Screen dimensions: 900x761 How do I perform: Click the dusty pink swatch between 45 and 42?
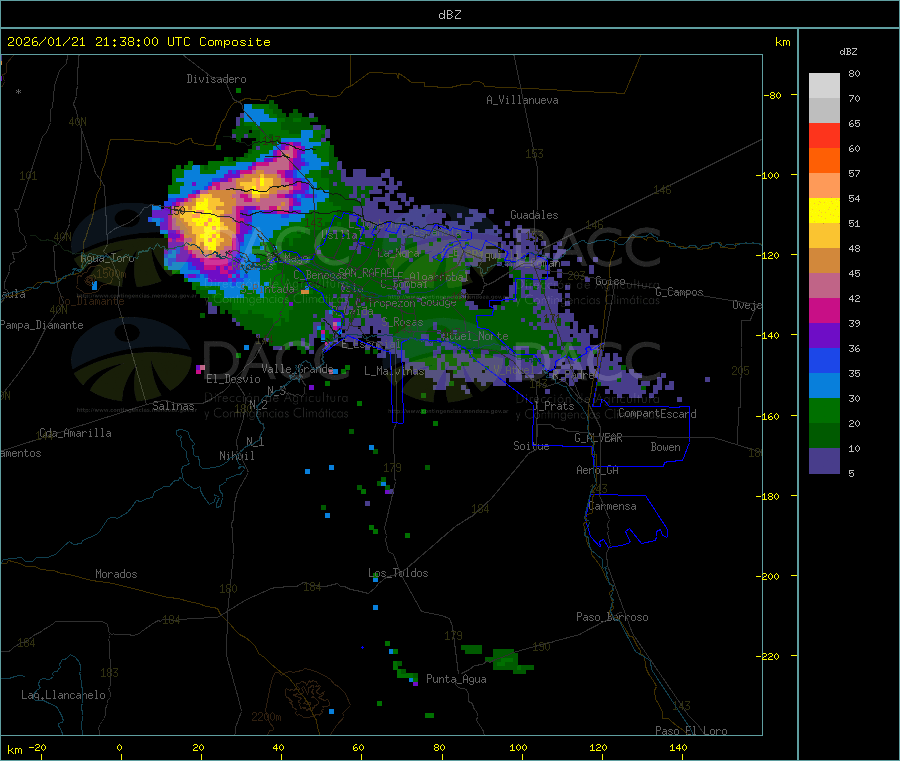[824, 286]
